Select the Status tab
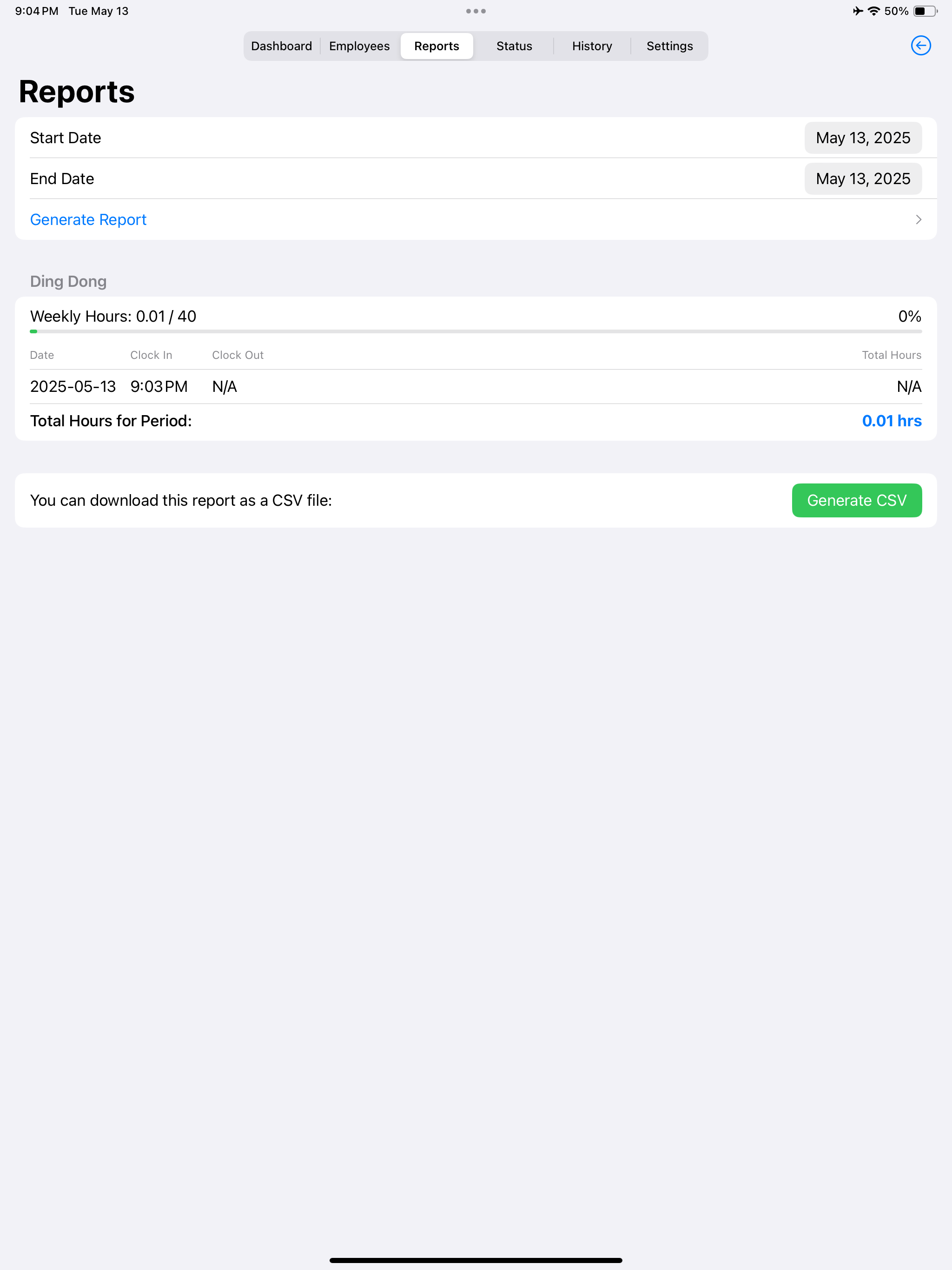 tap(514, 46)
